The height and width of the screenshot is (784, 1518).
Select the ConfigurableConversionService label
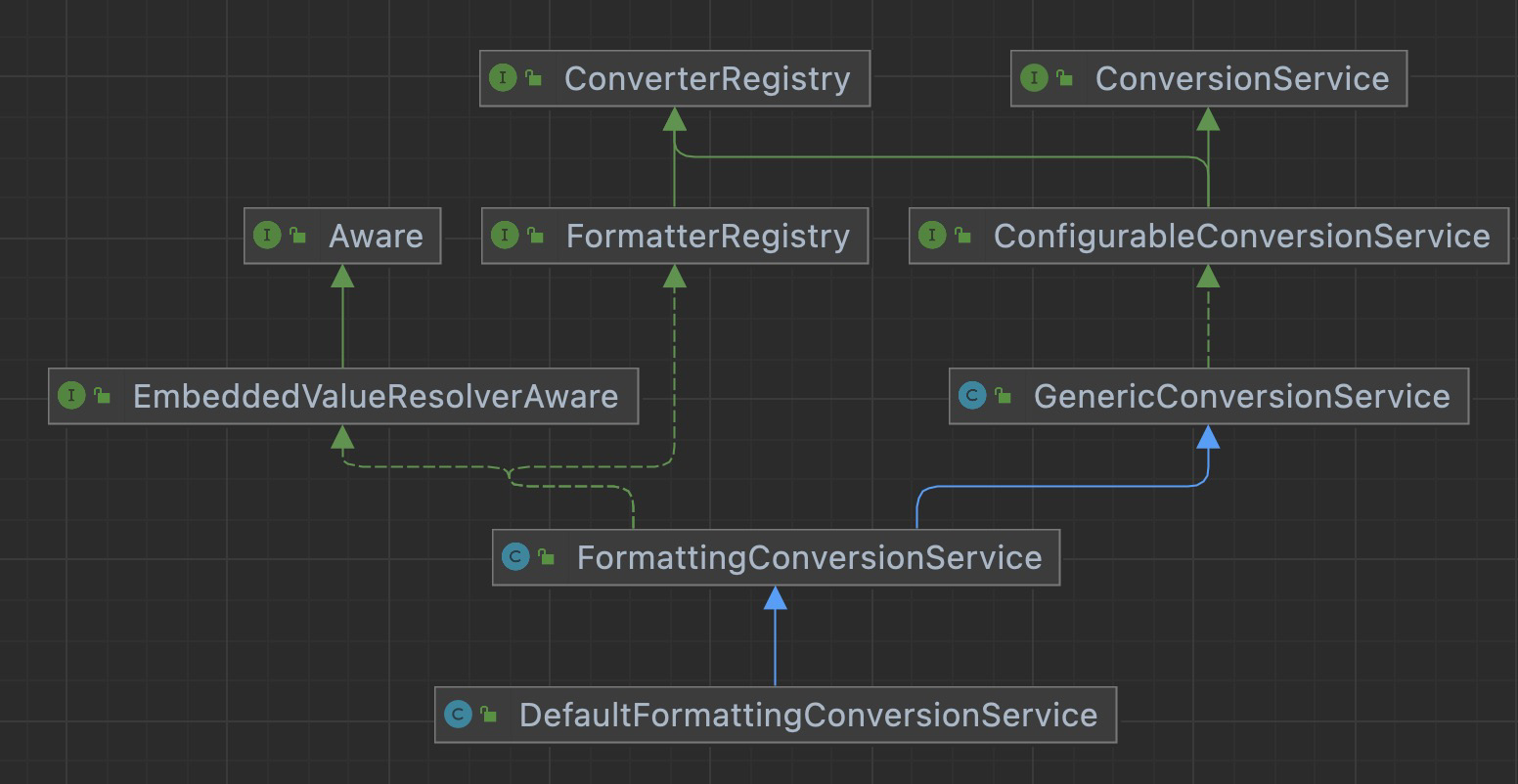(x=1242, y=236)
